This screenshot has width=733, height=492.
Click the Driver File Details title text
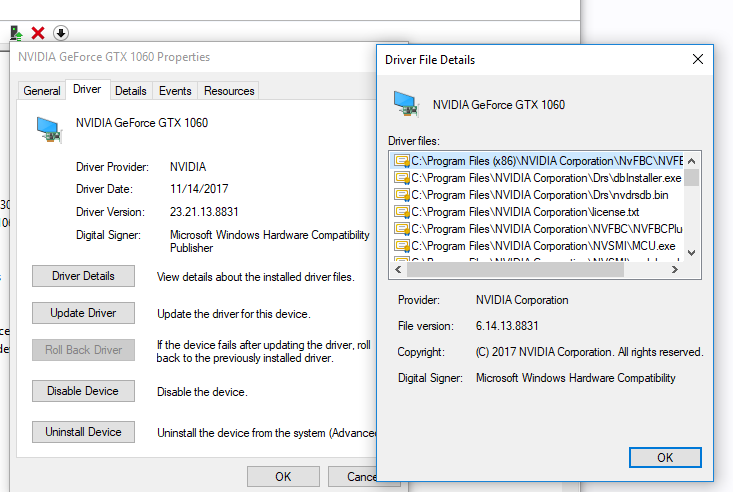pos(430,60)
